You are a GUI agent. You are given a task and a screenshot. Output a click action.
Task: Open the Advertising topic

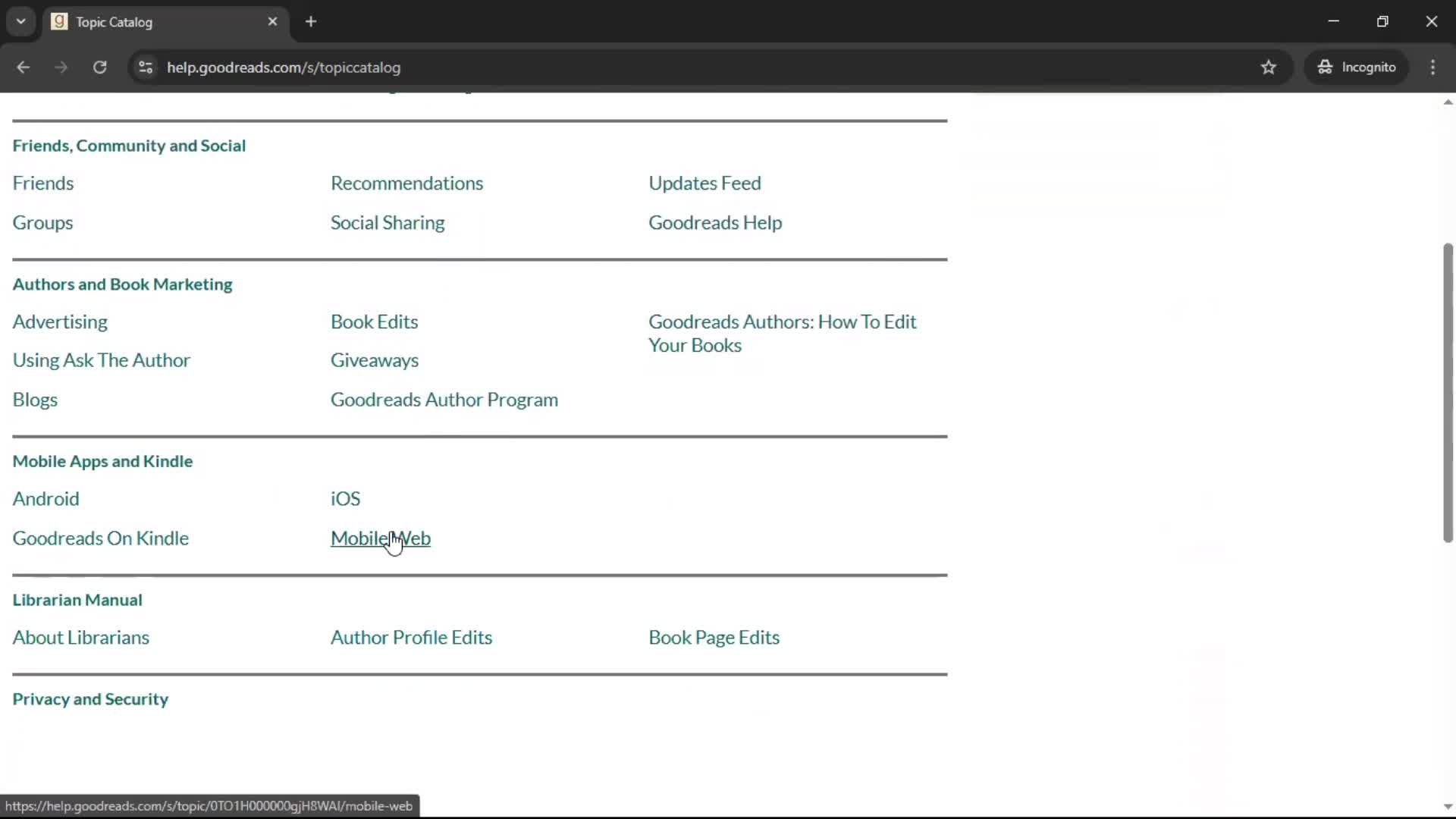(x=60, y=322)
